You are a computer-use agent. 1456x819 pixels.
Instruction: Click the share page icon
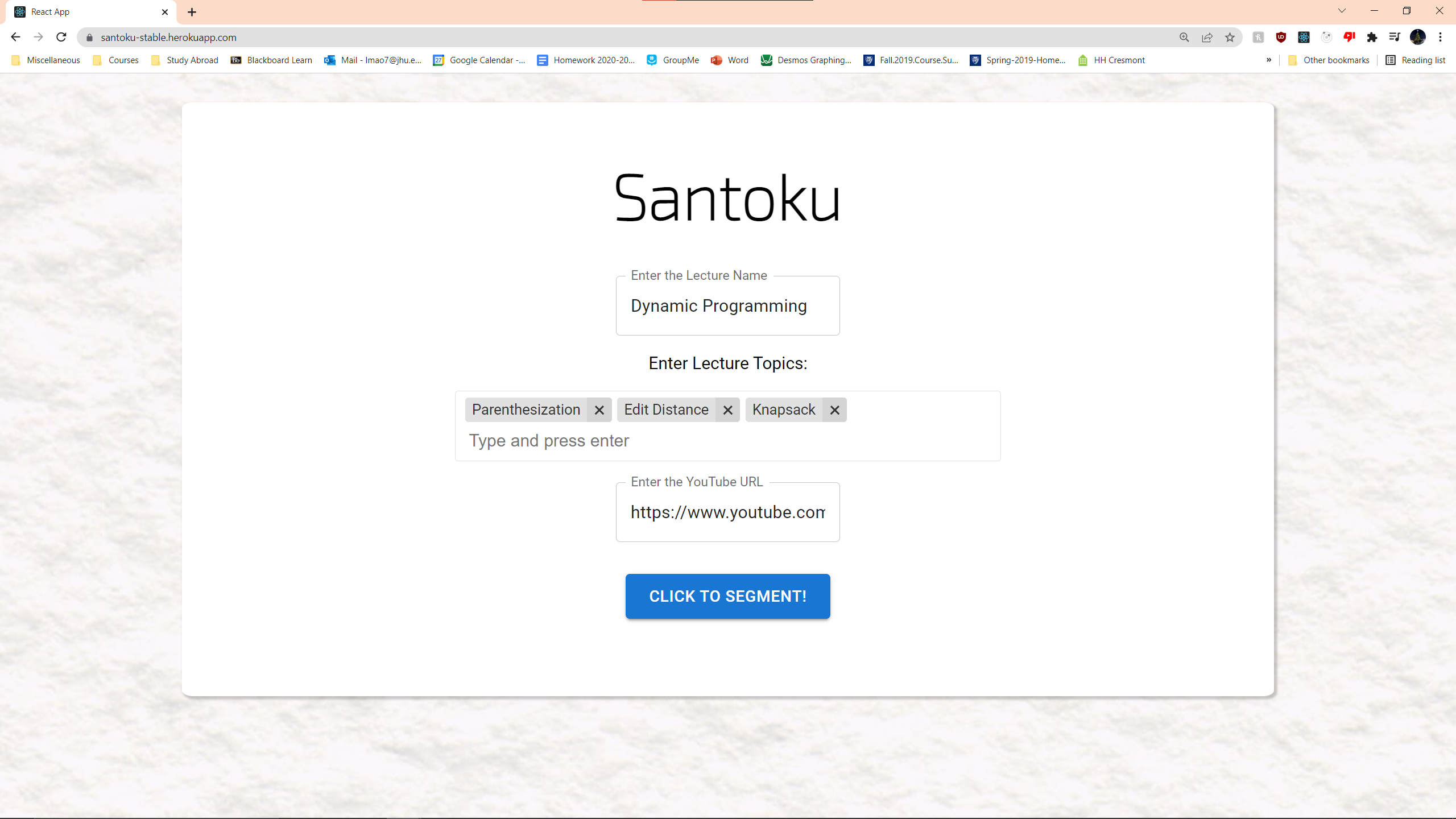click(1207, 38)
